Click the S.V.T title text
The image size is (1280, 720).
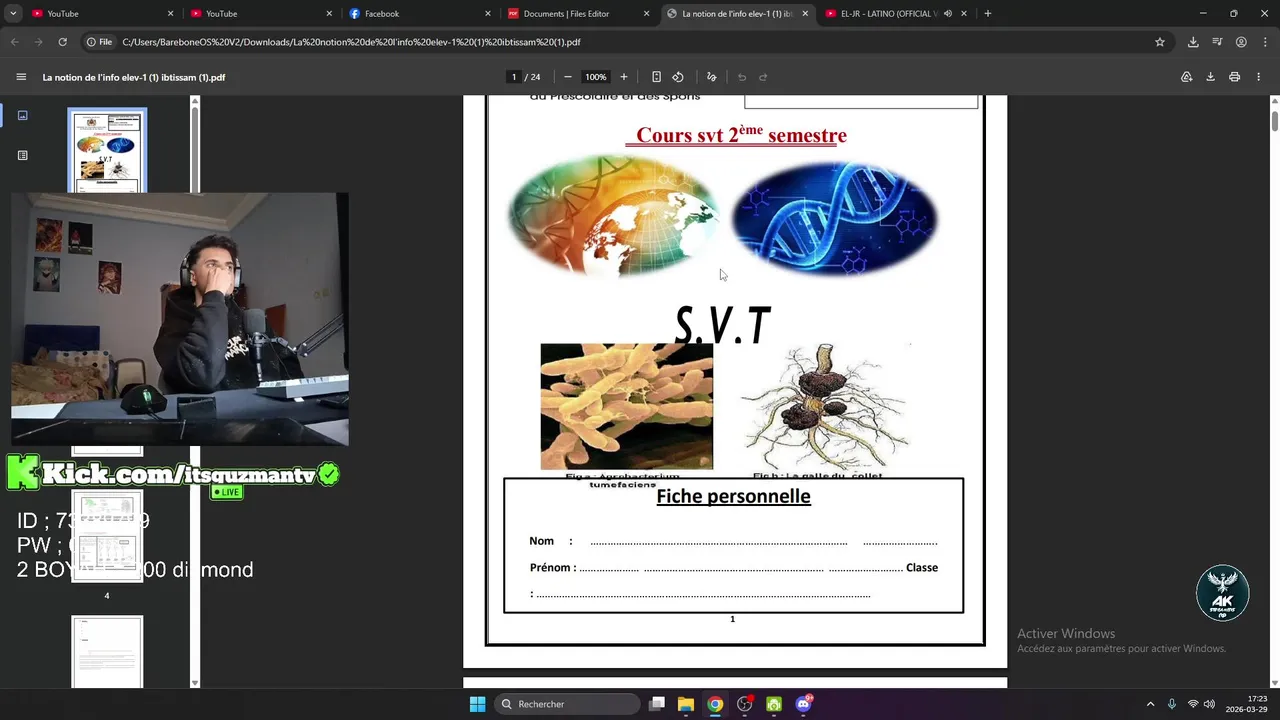pos(722,326)
